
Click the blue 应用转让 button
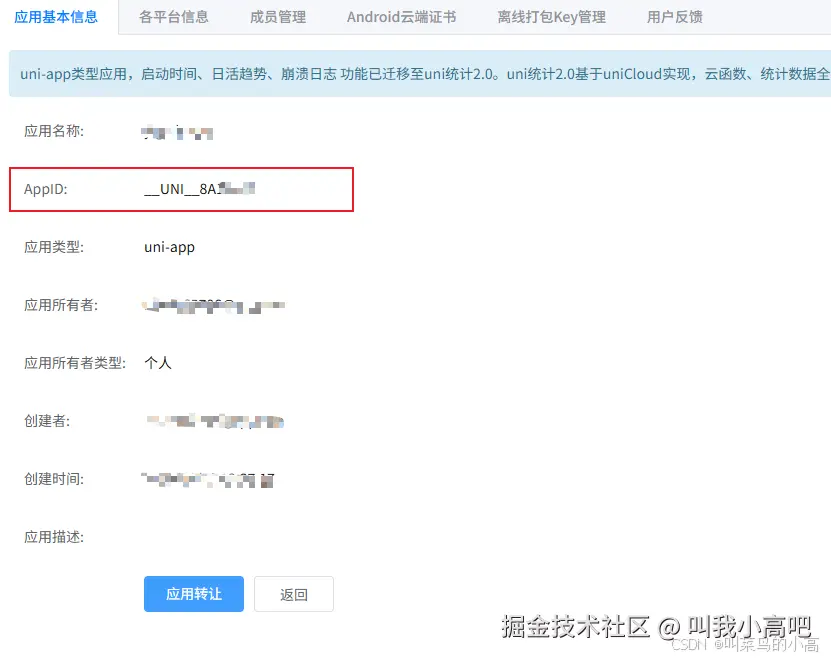click(x=193, y=593)
